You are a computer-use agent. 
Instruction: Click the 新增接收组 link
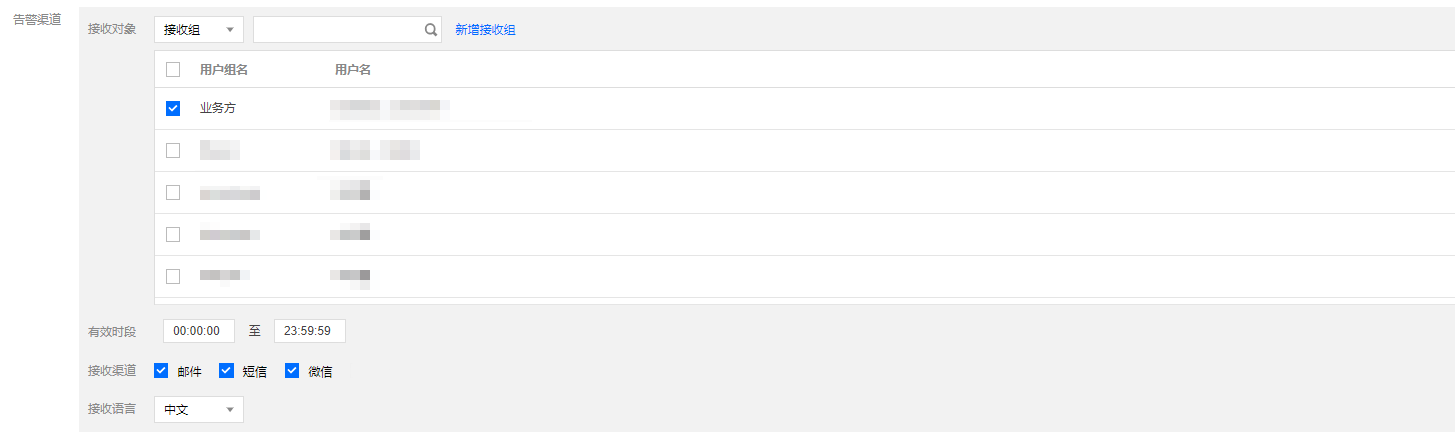tap(485, 30)
